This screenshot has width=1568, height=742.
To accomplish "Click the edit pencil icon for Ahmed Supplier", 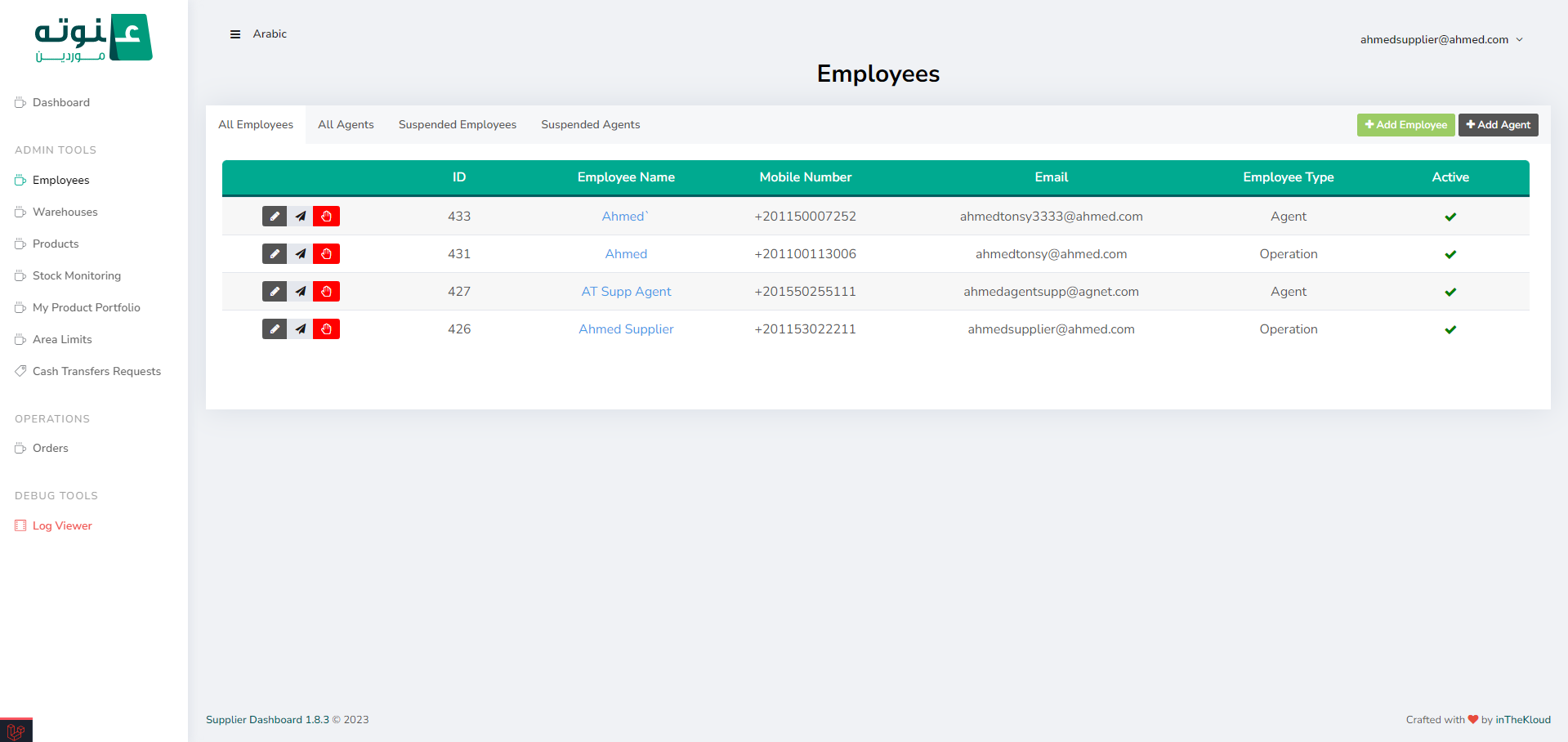I will click(275, 329).
